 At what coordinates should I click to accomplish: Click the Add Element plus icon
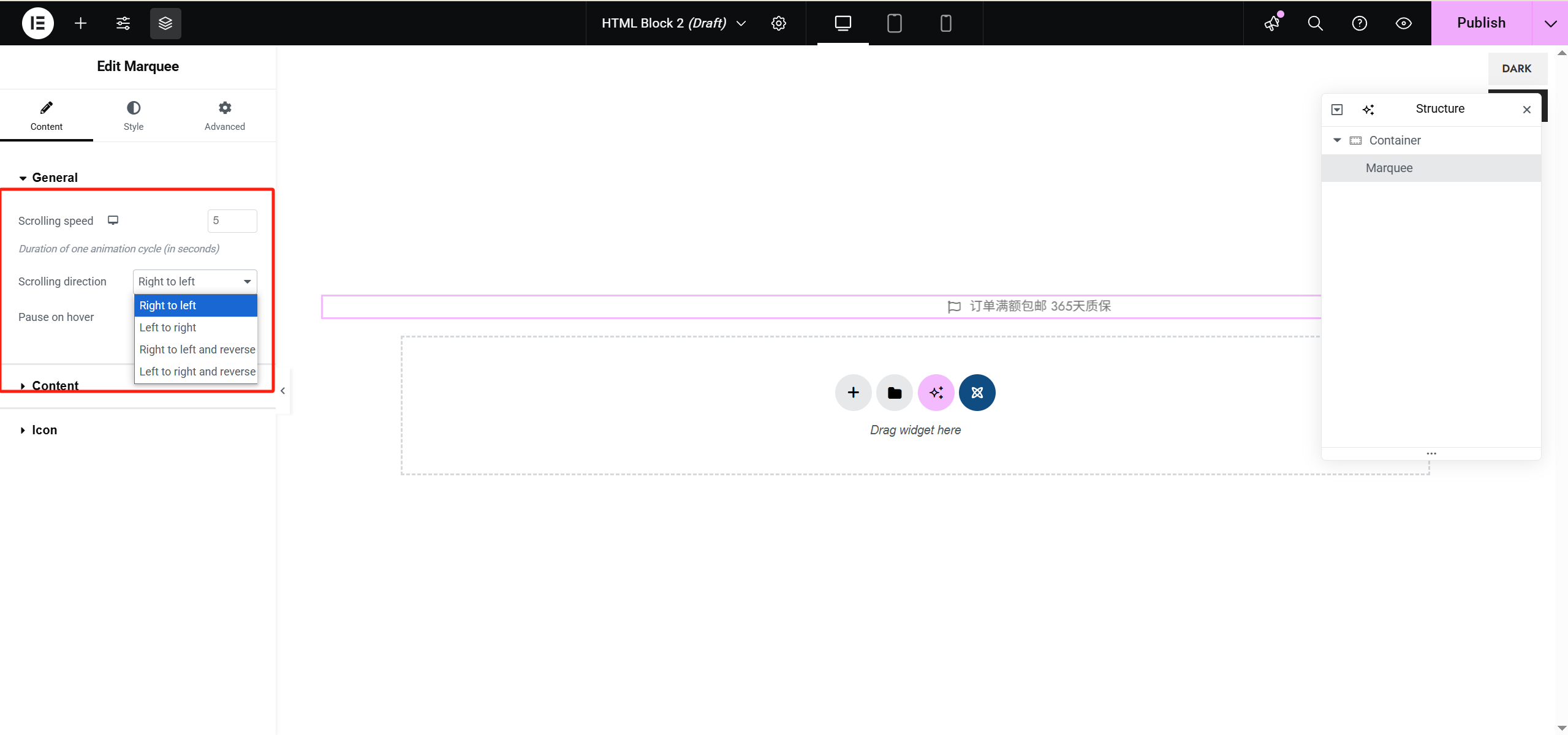point(80,23)
